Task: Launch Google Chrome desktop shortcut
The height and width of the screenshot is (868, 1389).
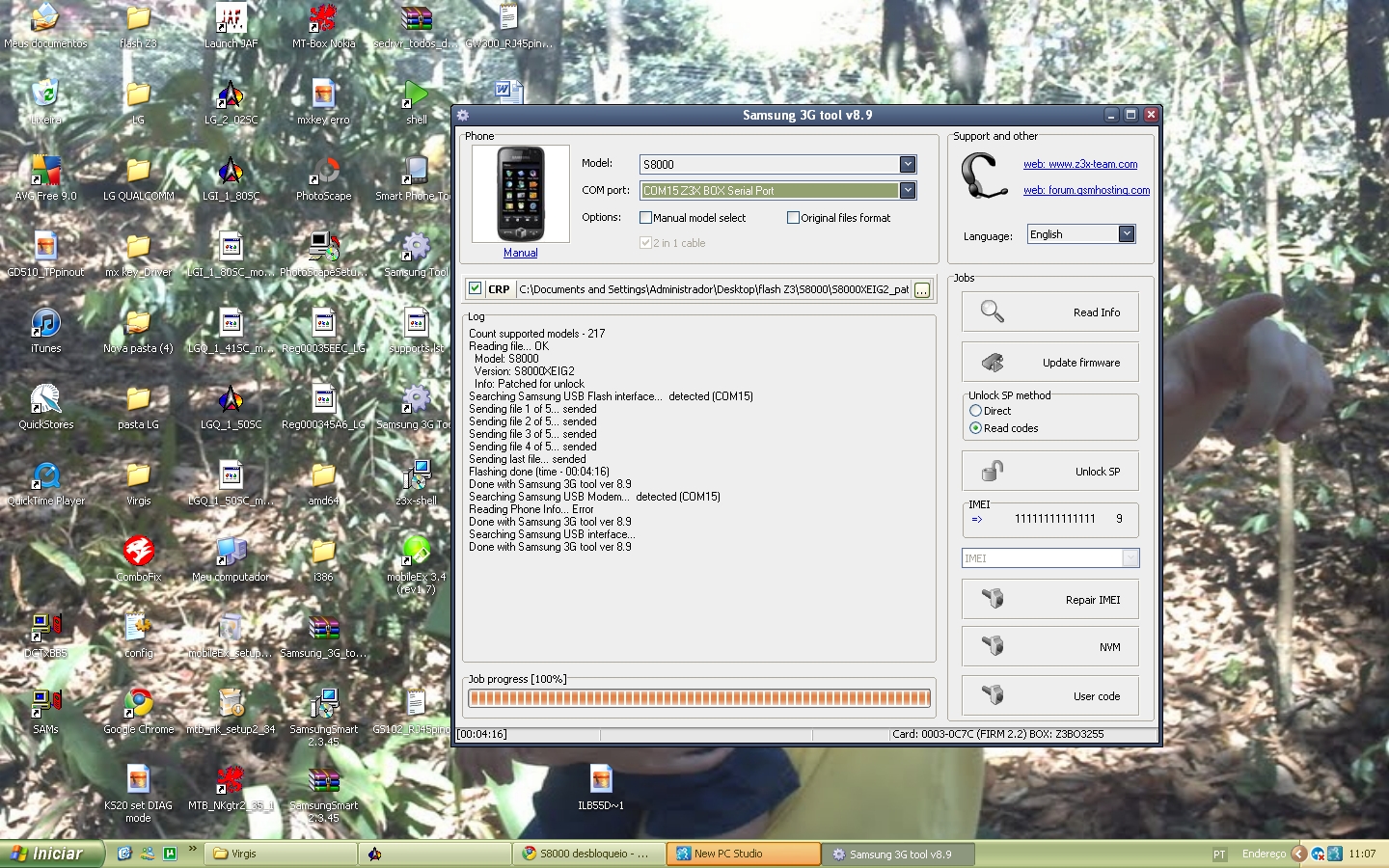Action: pyautogui.click(x=138, y=712)
